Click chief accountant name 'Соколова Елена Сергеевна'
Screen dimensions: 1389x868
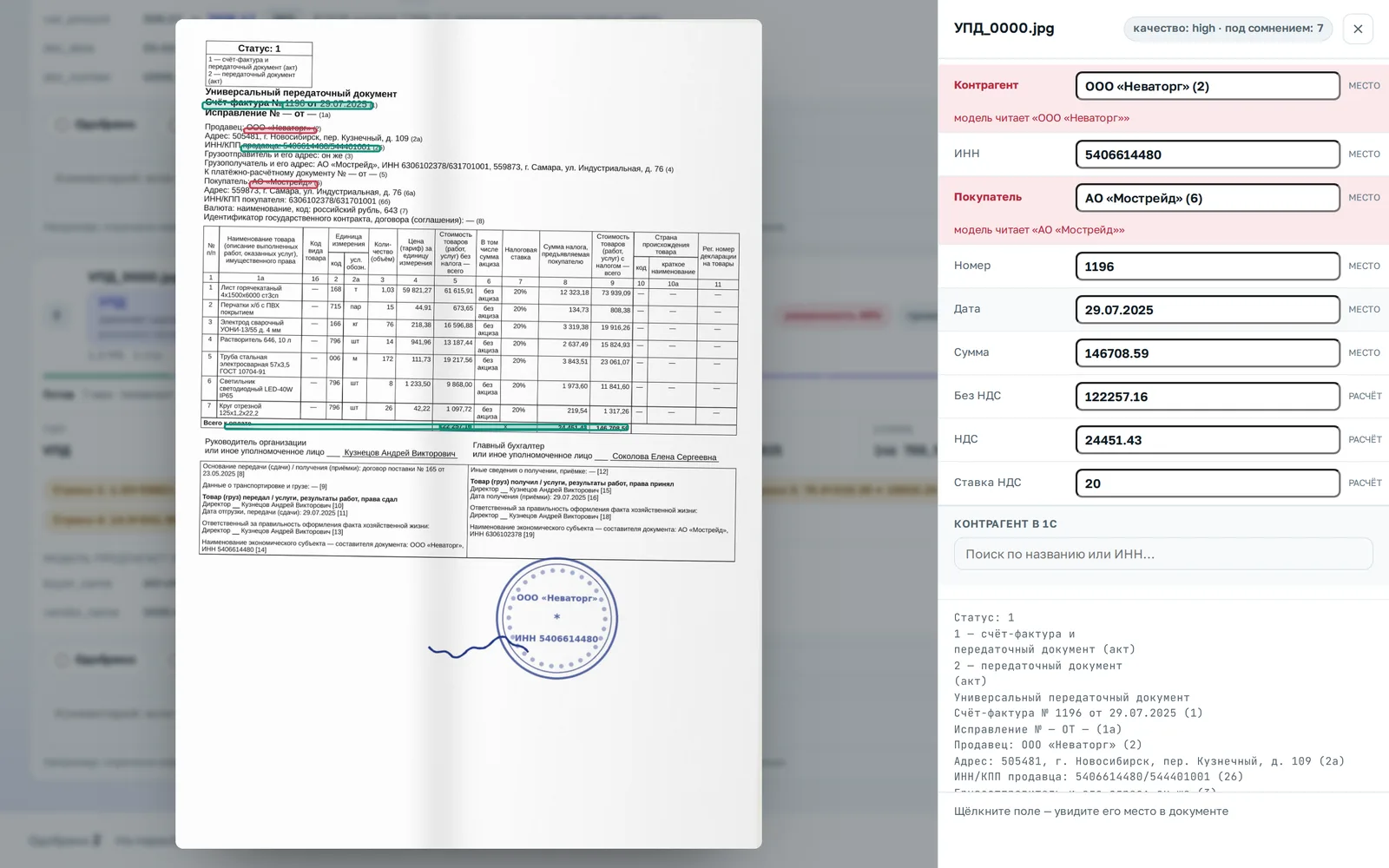tap(664, 457)
